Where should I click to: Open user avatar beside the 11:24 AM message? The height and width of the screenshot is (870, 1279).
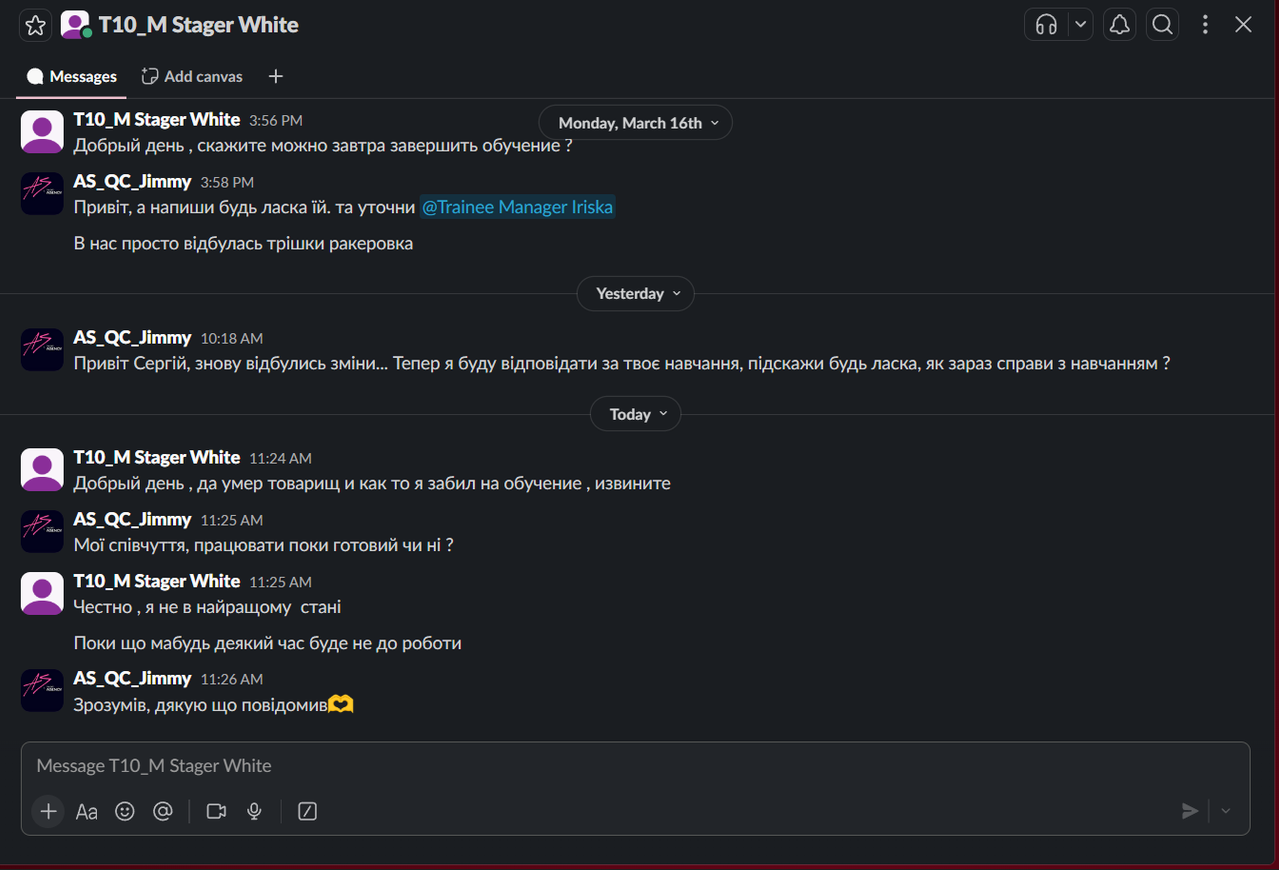42,470
